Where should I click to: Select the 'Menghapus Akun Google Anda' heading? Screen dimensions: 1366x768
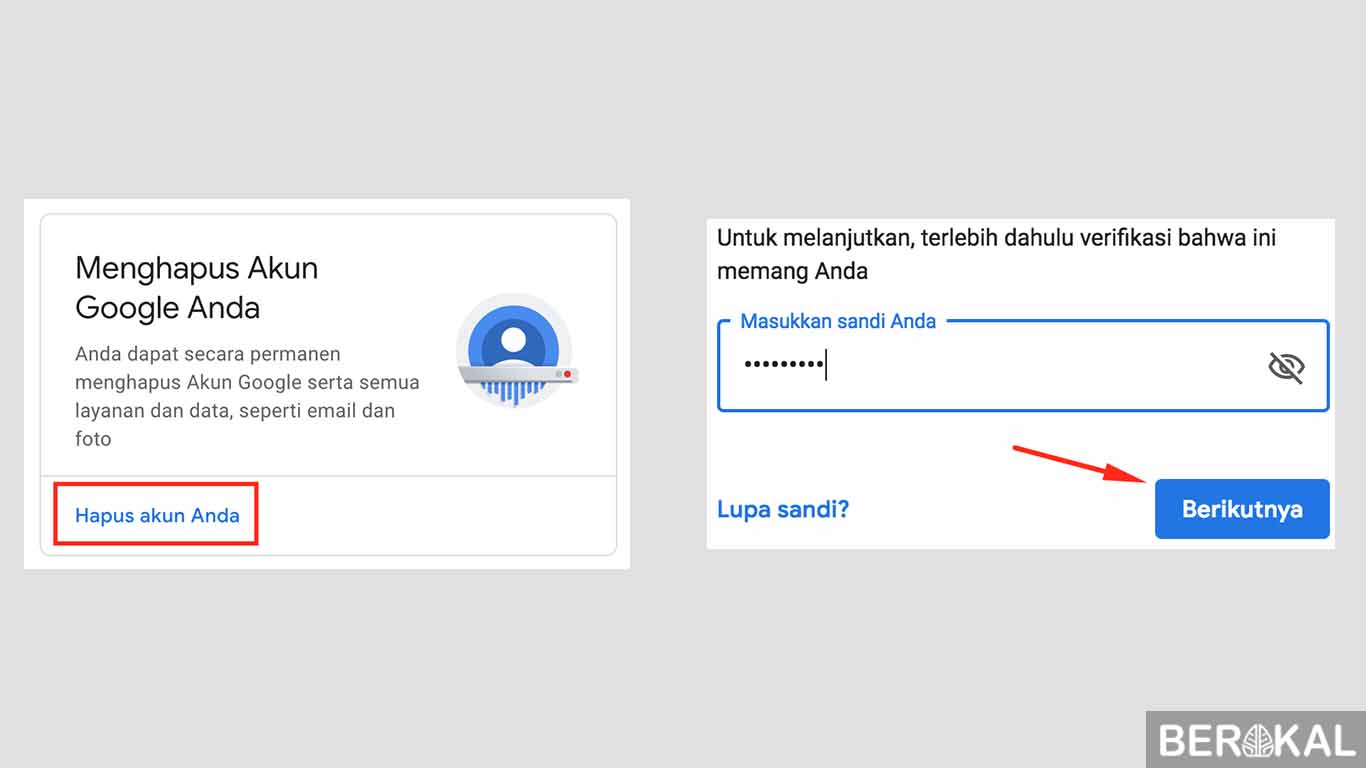click(x=197, y=287)
